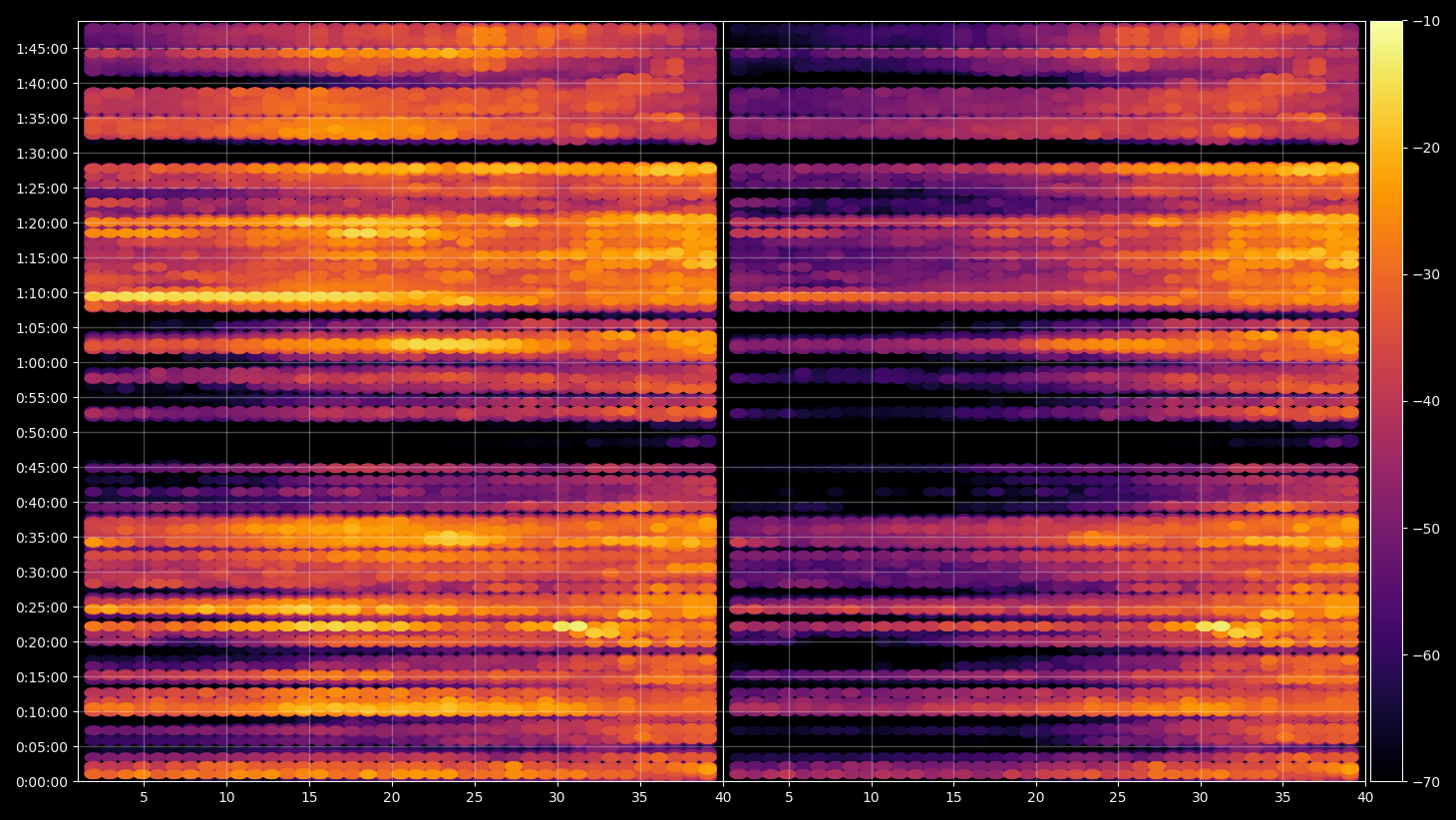Select the −40 colorbar tick label
This screenshot has height=820, width=1456.
[x=1426, y=401]
